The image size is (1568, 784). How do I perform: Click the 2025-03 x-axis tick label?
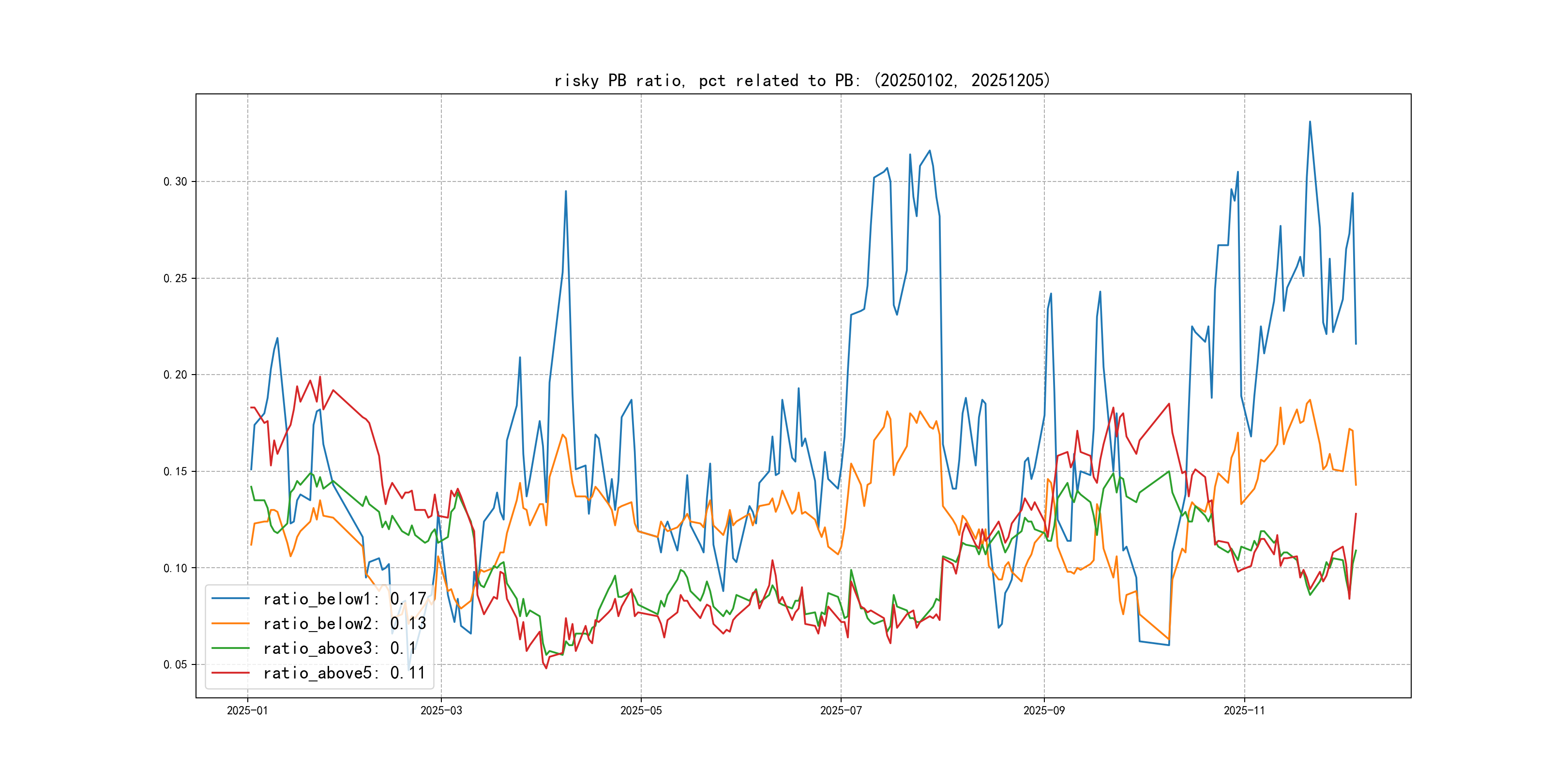click(x=441, y=710)
